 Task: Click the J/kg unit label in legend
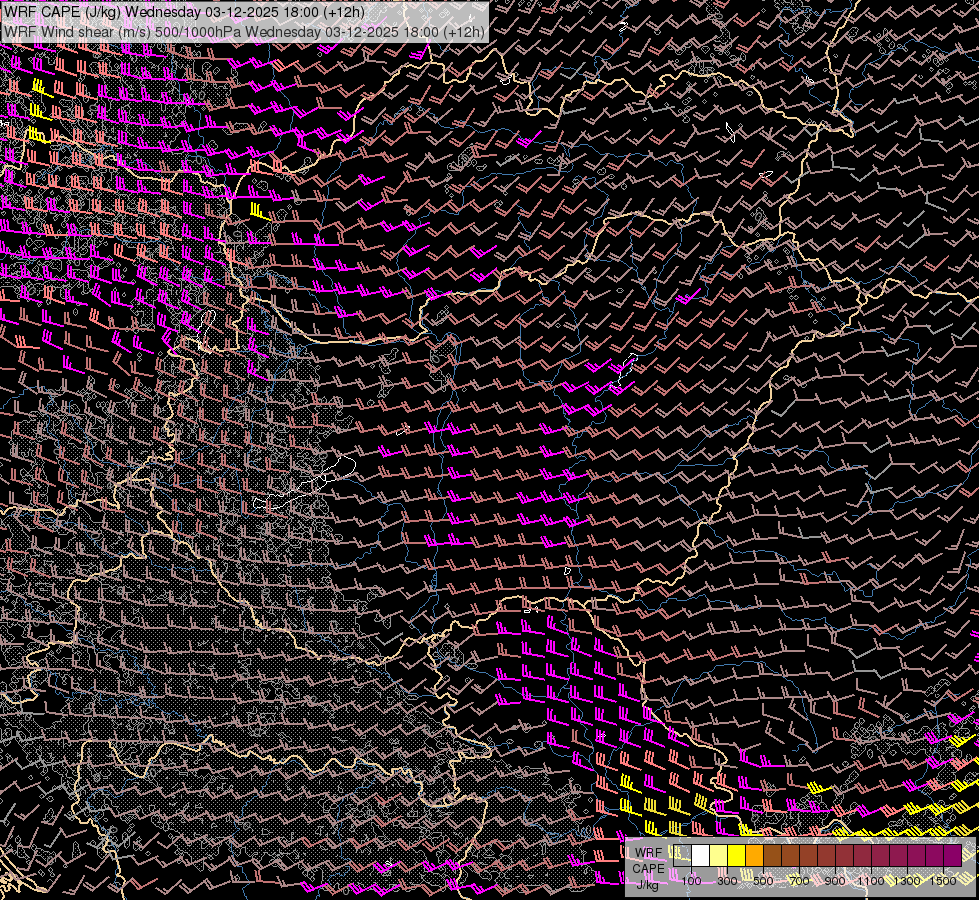pos(648,885)
